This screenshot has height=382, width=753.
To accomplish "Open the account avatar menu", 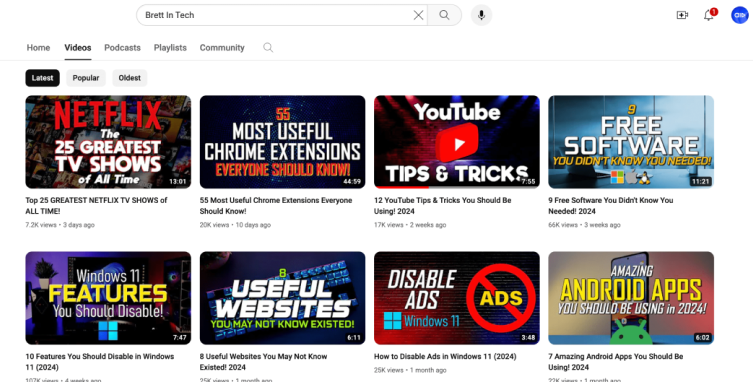I will coord(740,15).
